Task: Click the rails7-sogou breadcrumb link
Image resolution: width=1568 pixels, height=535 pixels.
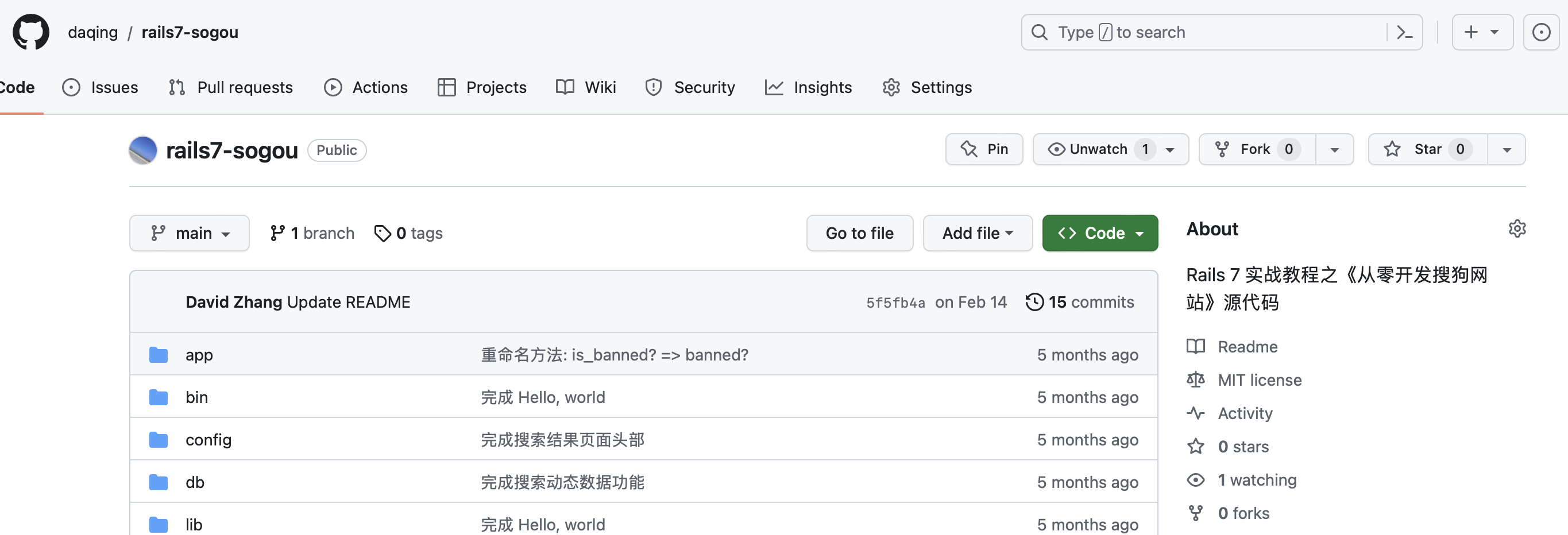Action: pyautogui.click(x=190, y=32)
